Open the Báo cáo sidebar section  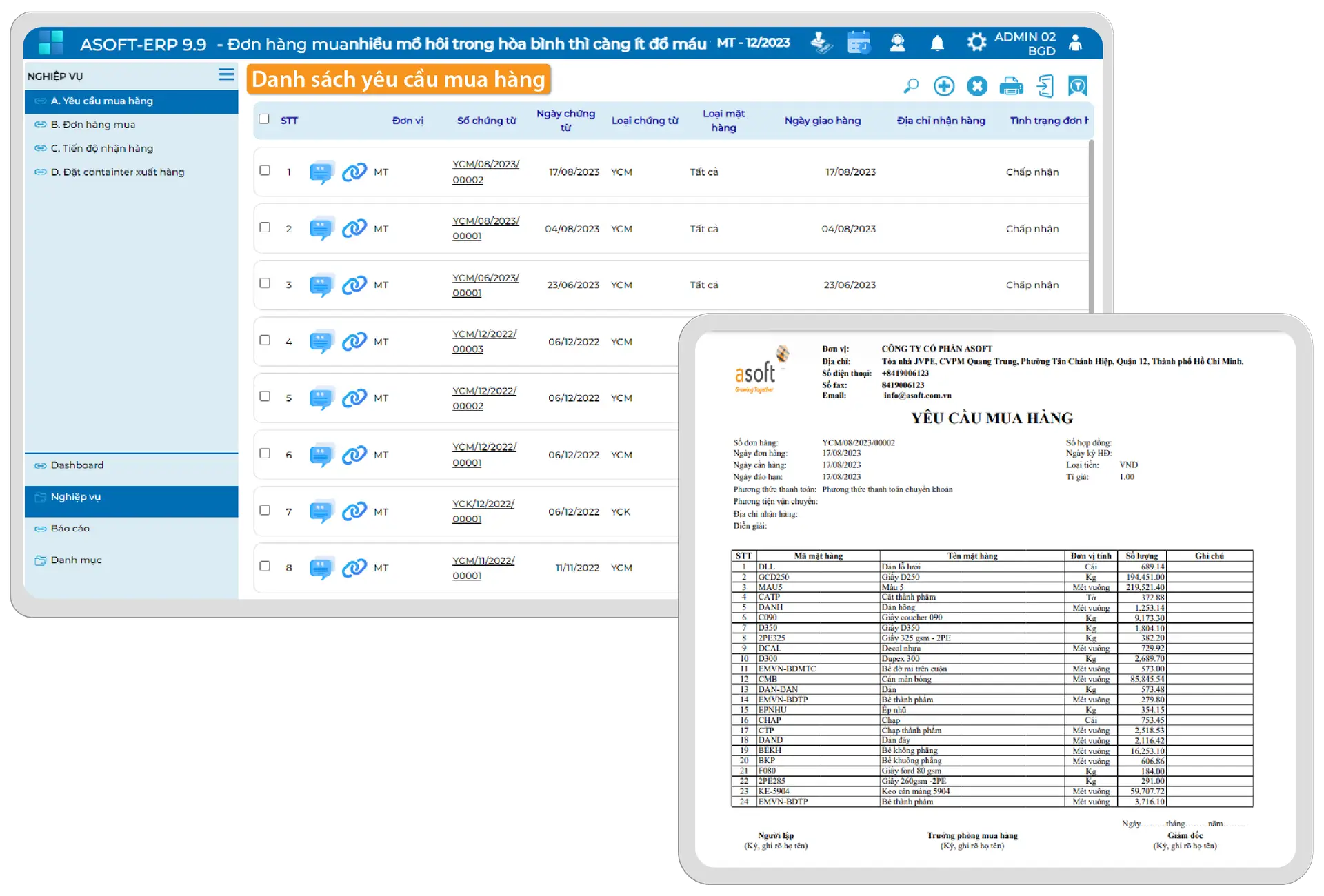click(70, 529)
